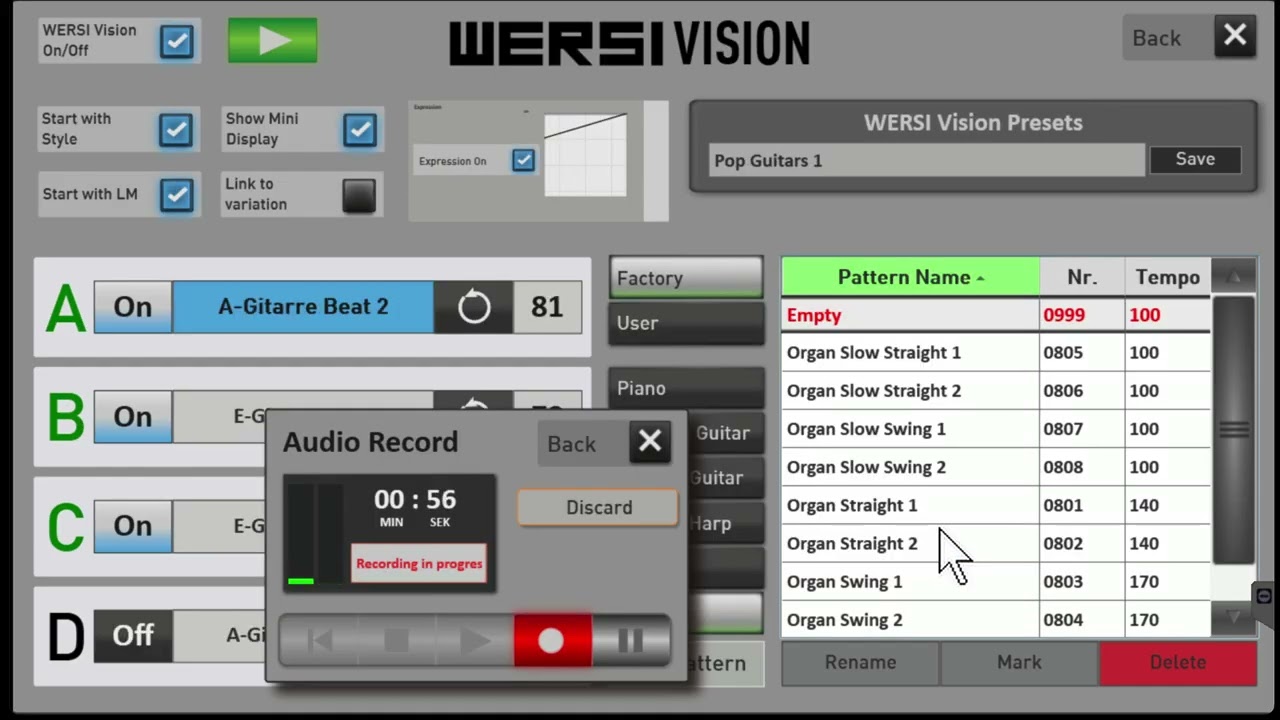
Task: Select Organ Straight 2 pattern
Action: click(x=995, y=543)
